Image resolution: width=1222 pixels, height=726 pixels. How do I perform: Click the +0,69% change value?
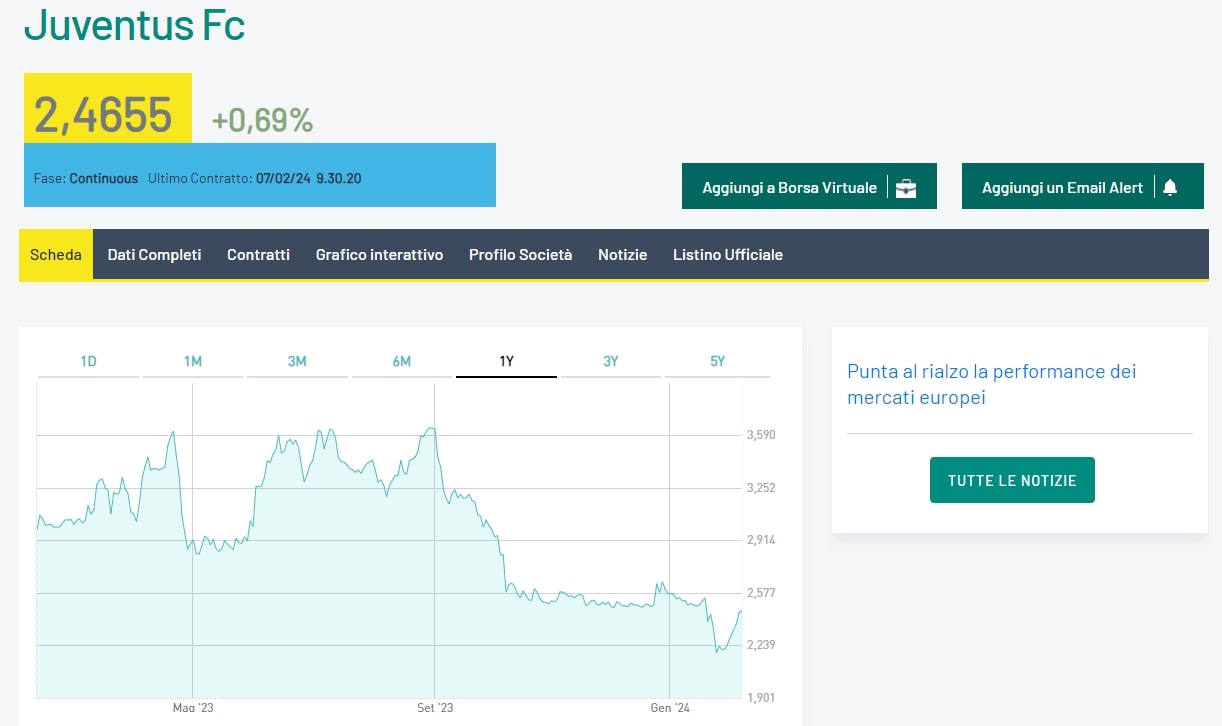tap(262, 121)
